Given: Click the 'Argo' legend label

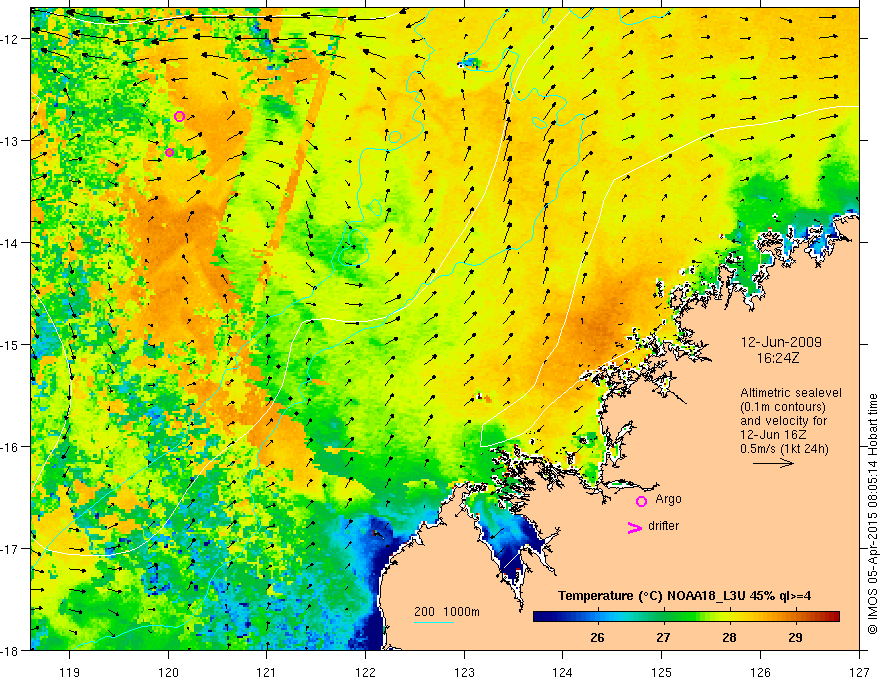Looking at the screenshot, I should pos(668,499).
